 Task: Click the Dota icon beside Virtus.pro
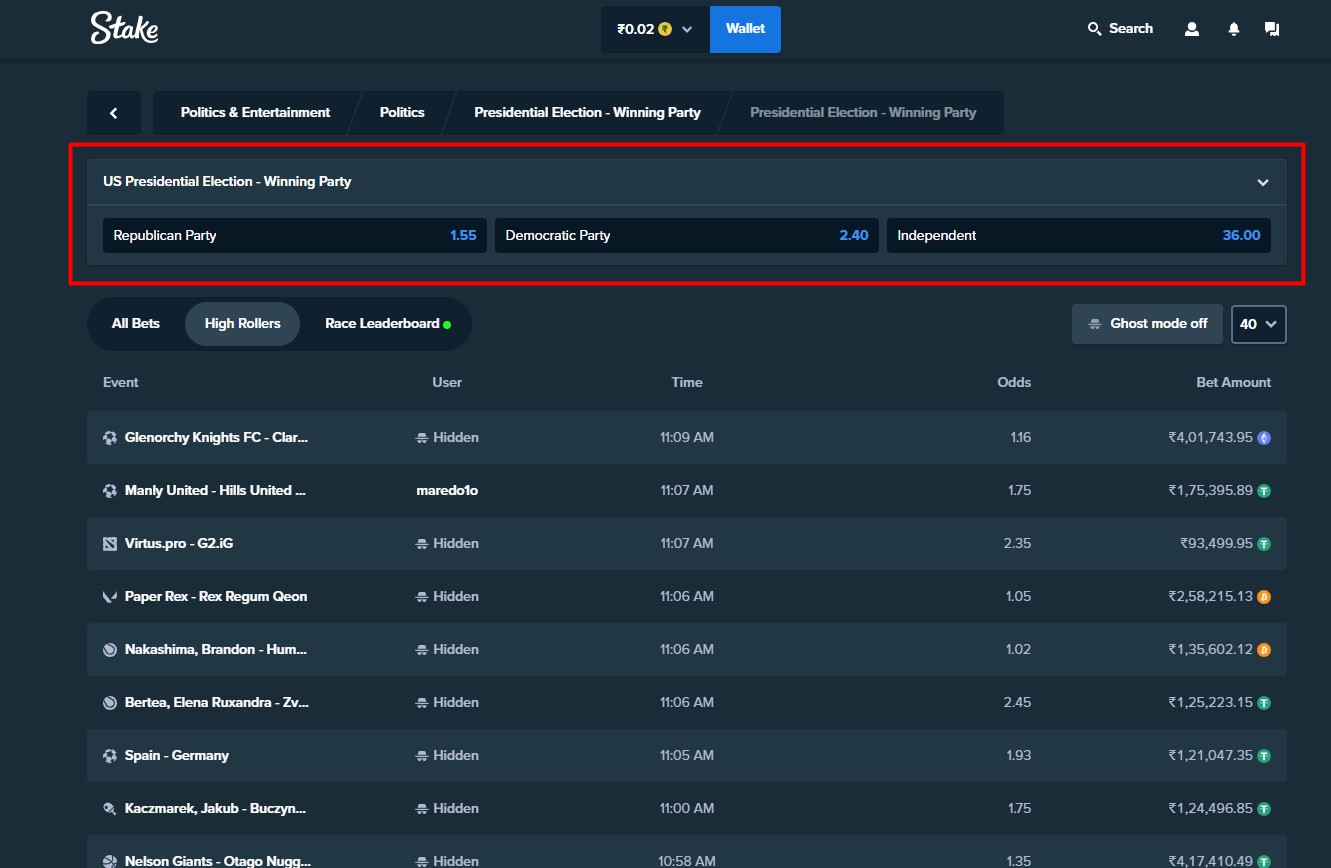[x=110, y=543]
